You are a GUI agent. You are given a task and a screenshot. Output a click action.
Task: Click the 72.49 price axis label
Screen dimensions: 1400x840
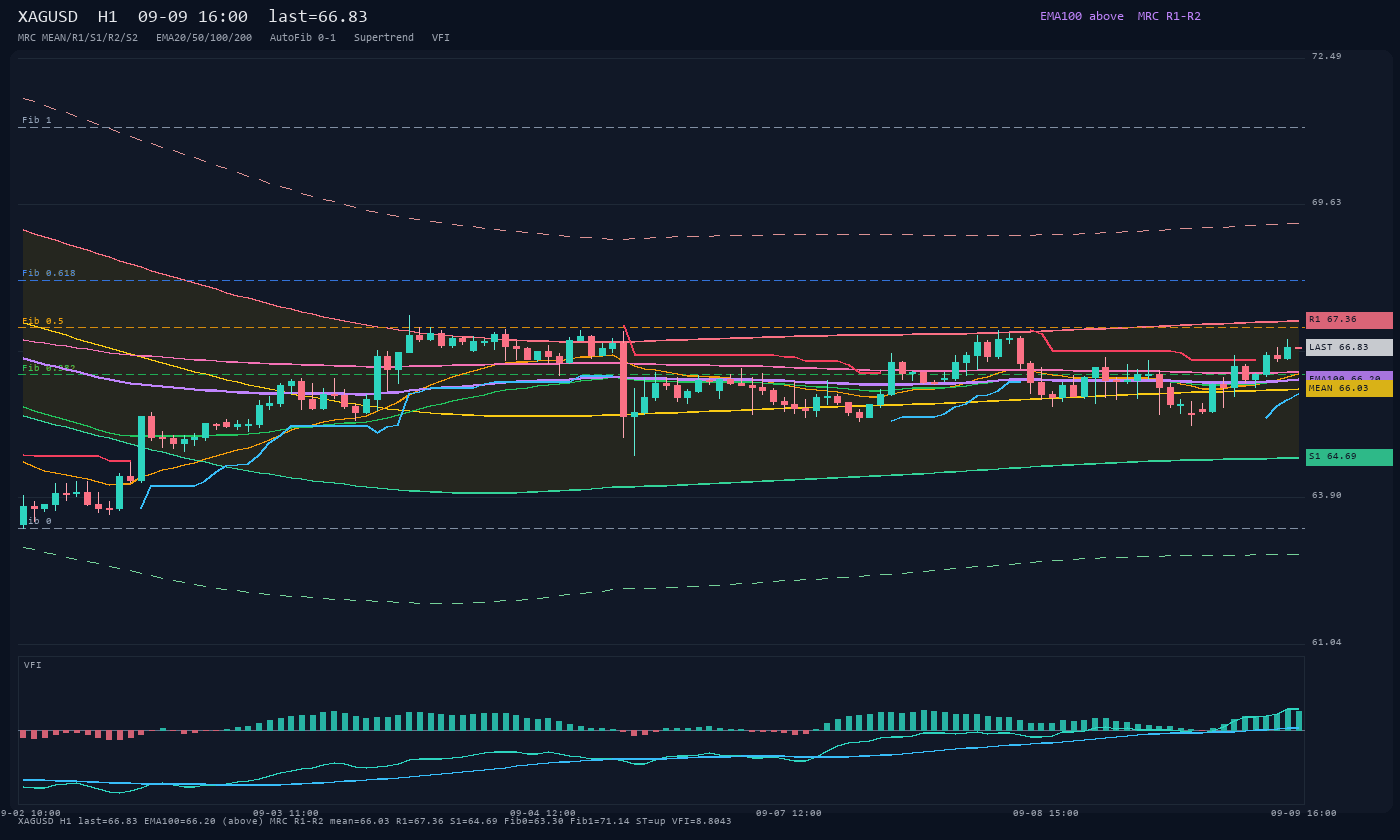[1327, 56]
